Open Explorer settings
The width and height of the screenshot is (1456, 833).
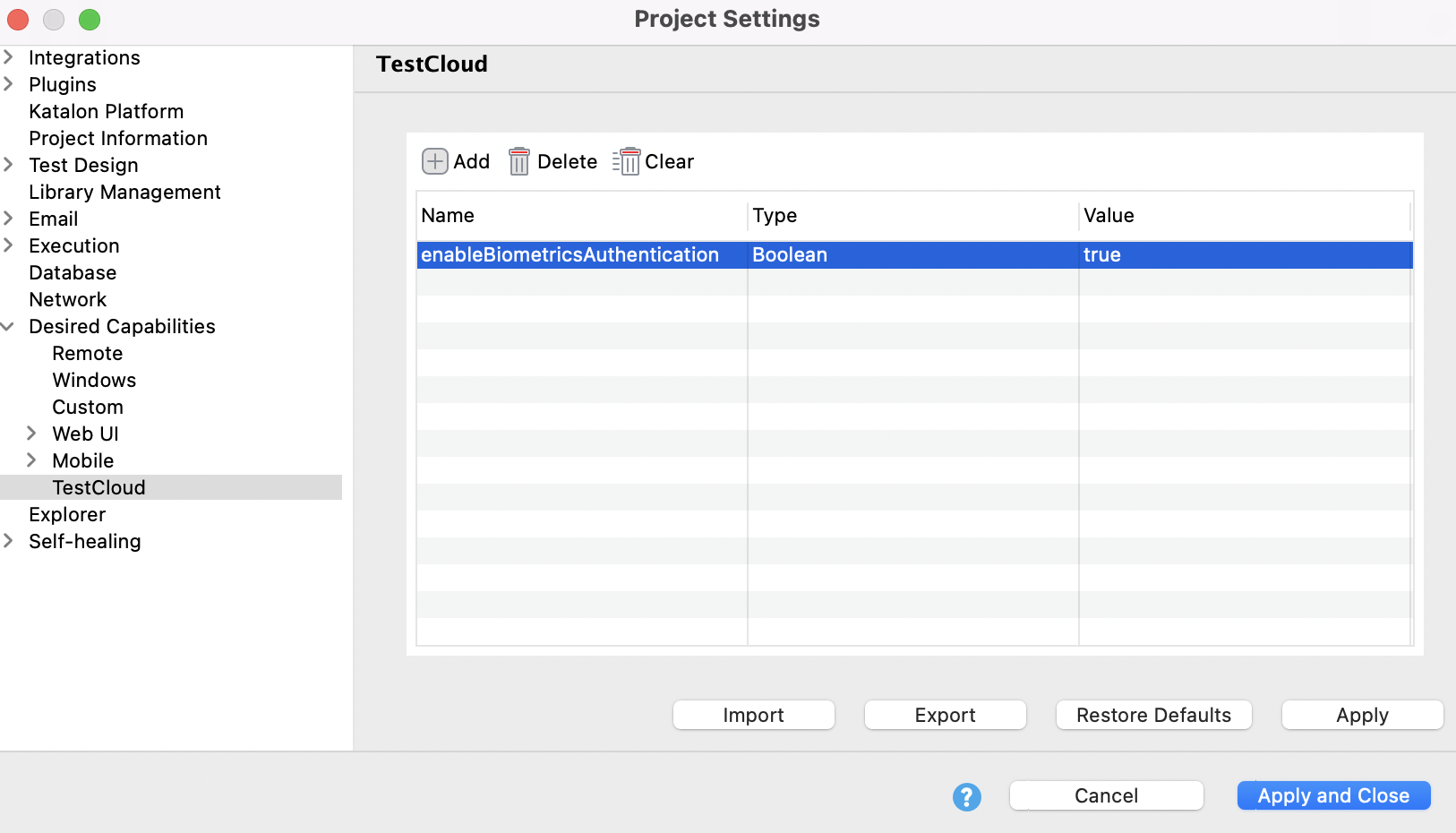[x=67, y=514]
